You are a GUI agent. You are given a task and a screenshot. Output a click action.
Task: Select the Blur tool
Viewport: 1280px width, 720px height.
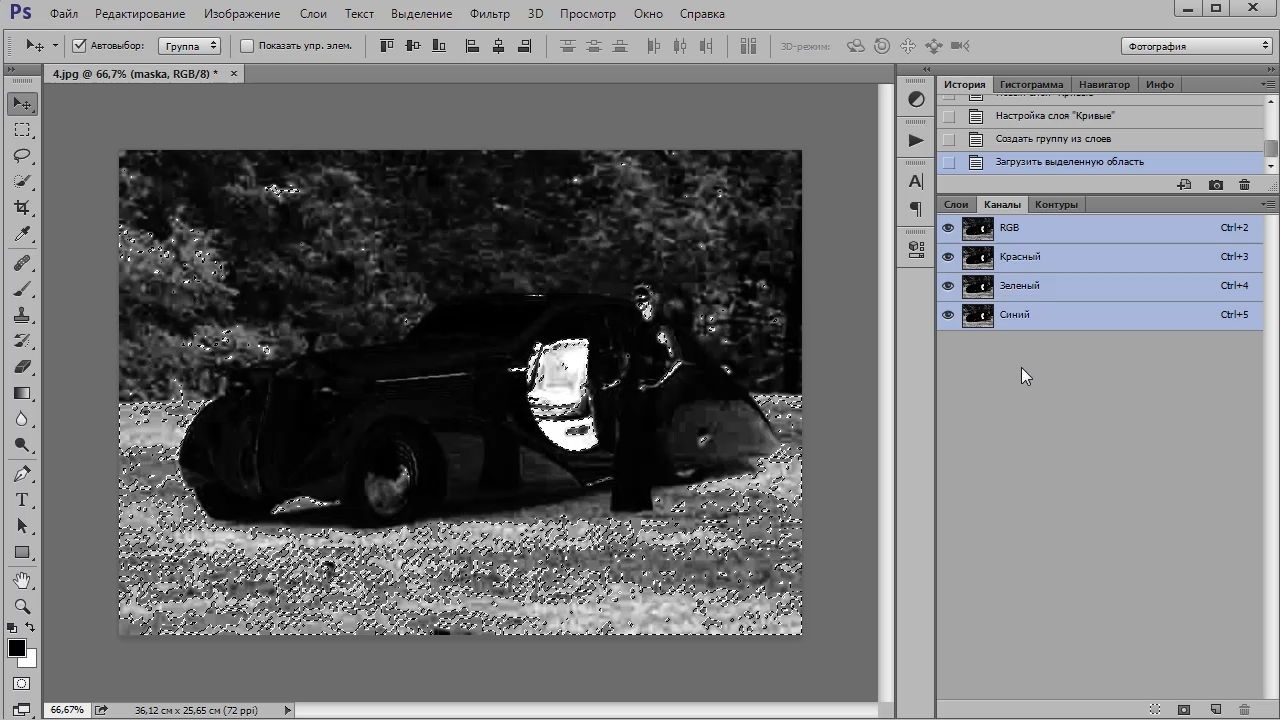pyautogui.click(x=22, y=419)
